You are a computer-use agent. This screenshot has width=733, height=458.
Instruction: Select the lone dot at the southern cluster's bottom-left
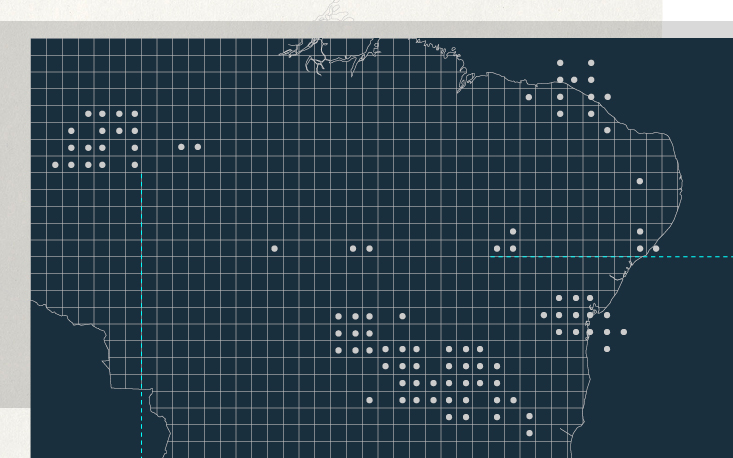point(369,400)
